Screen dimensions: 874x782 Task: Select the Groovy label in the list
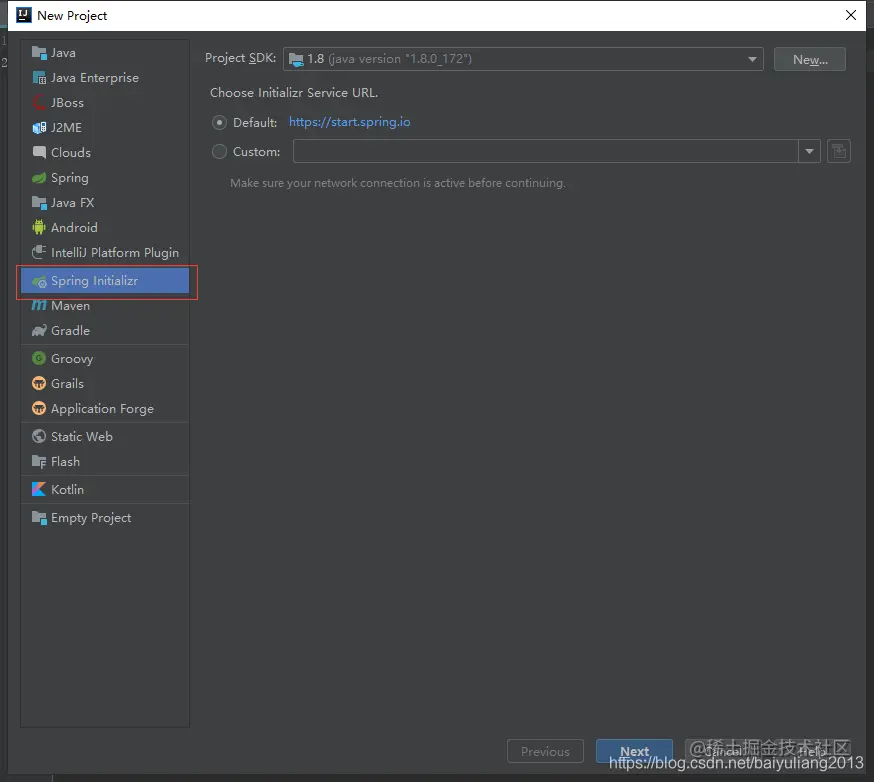click(x=72, y=359)
